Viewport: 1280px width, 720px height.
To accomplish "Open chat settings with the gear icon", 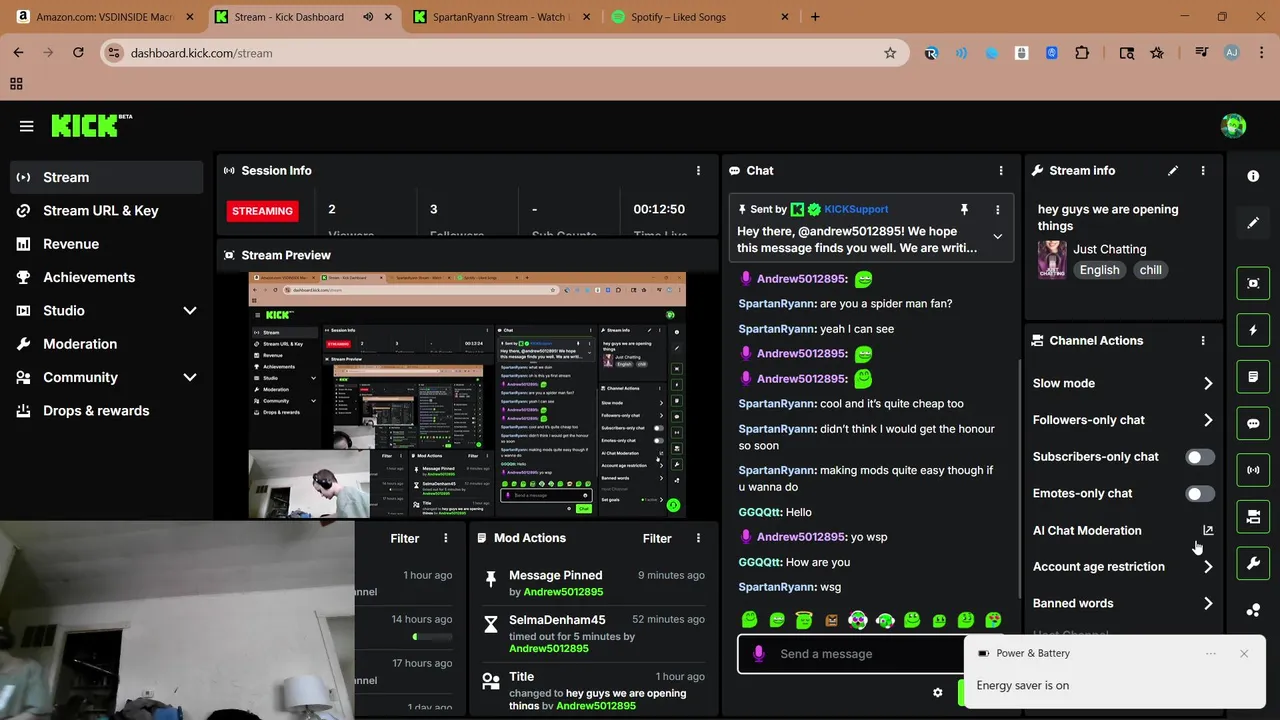I will (938, 692).
